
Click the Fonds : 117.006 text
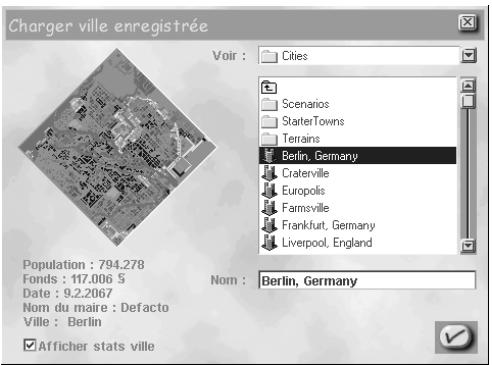(x=74, y=279)
